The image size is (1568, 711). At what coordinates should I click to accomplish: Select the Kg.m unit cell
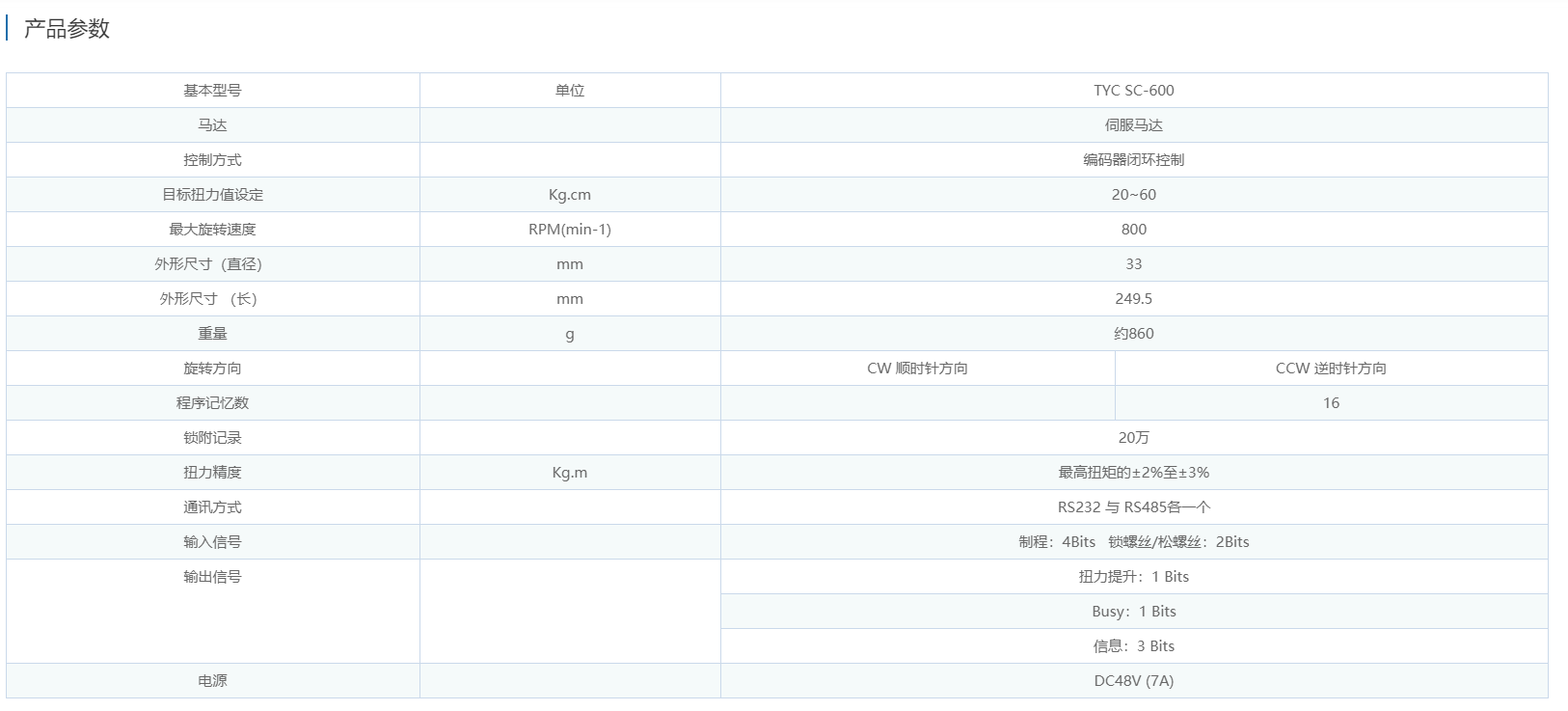(x=570, y=473)
